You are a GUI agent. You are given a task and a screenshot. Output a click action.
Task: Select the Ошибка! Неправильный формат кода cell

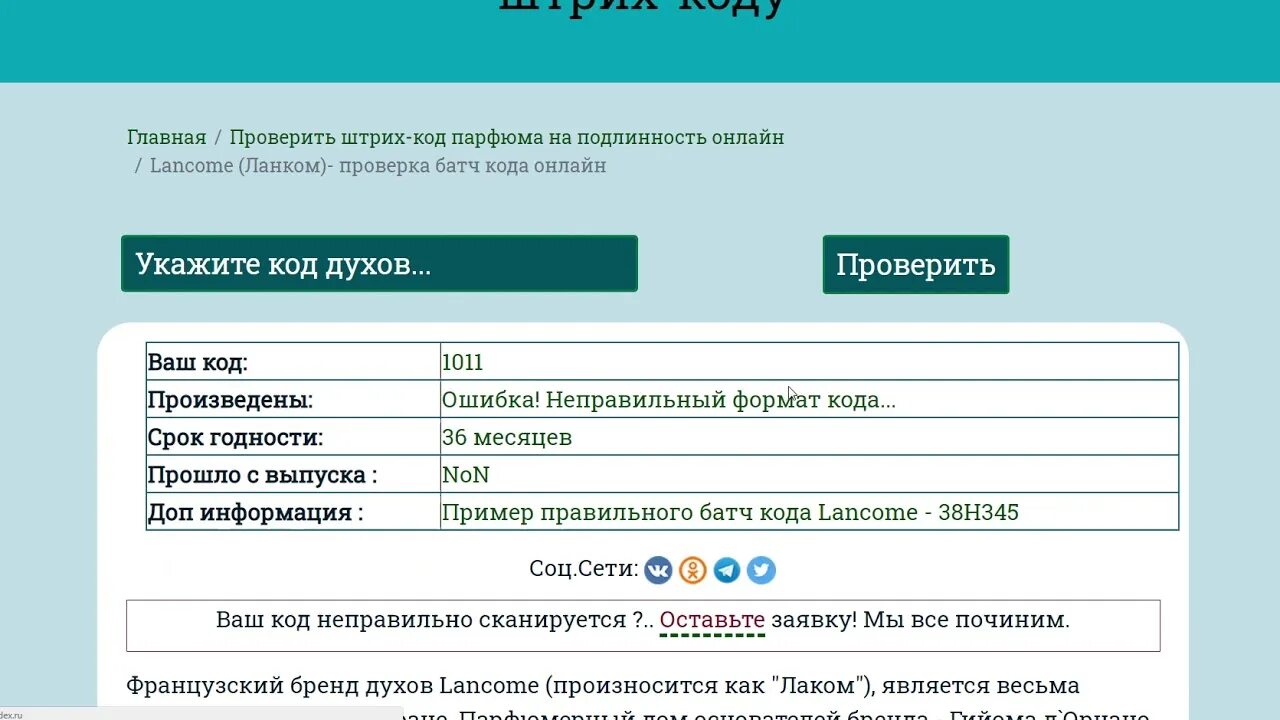(x=809, y=399)
